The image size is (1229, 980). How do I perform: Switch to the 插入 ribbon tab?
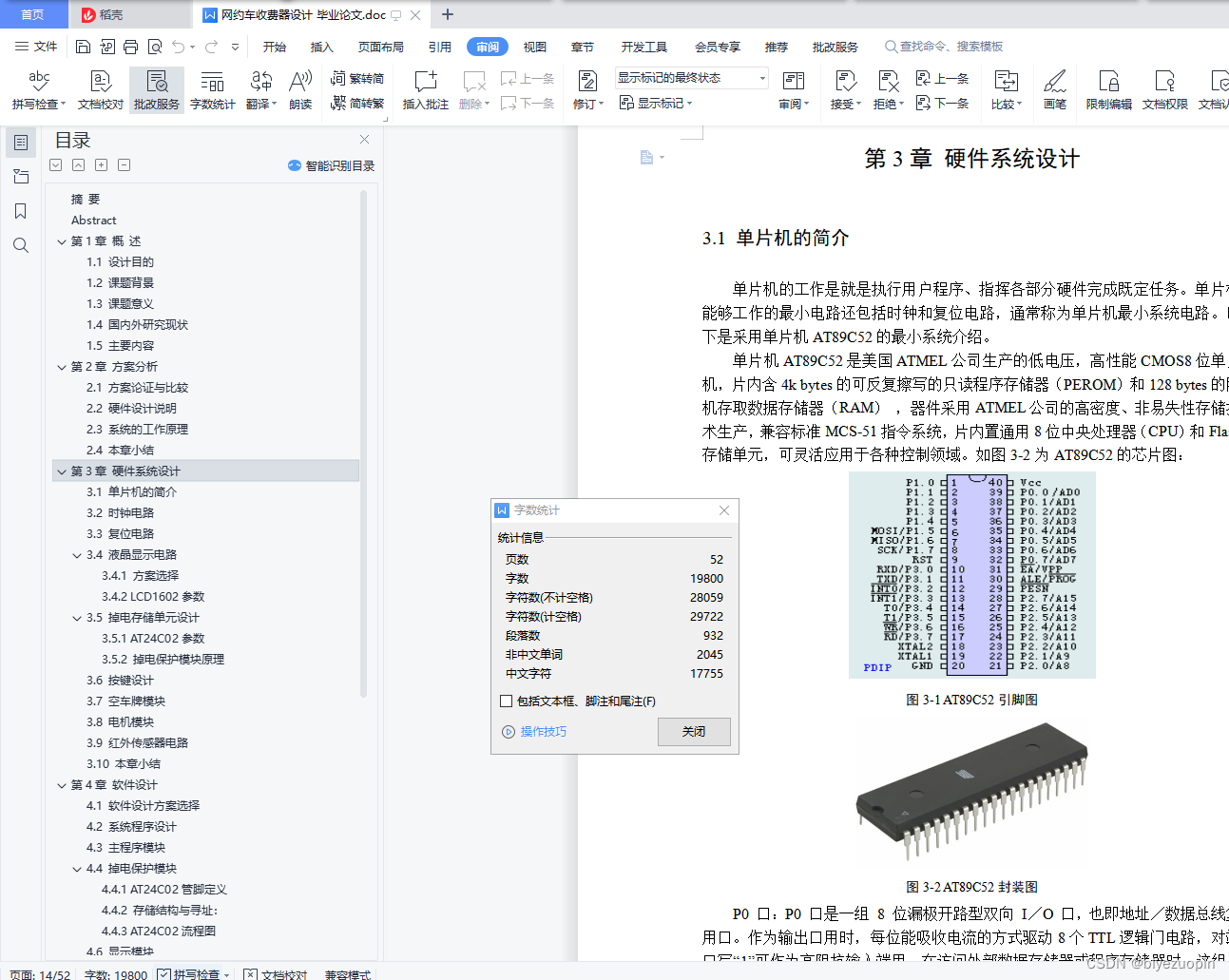(322, 47)
